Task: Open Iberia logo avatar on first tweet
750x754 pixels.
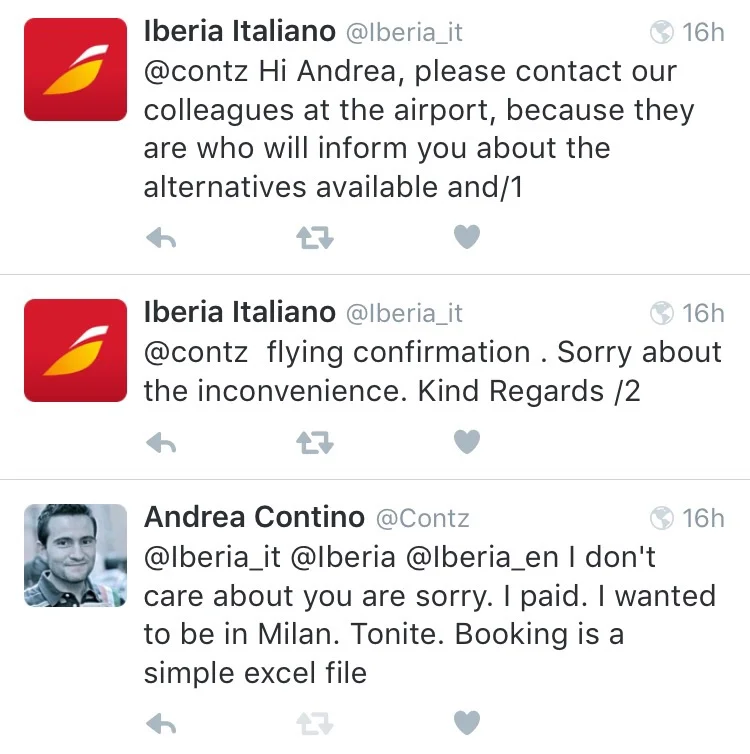Action: coord(75,69)
